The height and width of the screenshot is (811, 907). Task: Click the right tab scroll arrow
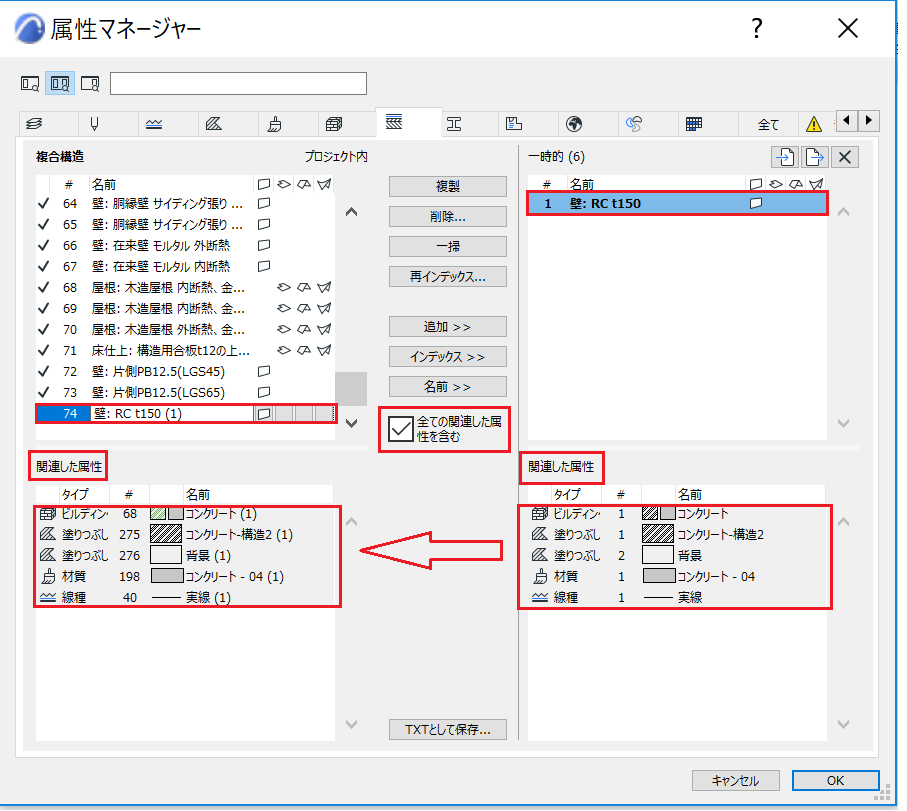pos(869,120)
